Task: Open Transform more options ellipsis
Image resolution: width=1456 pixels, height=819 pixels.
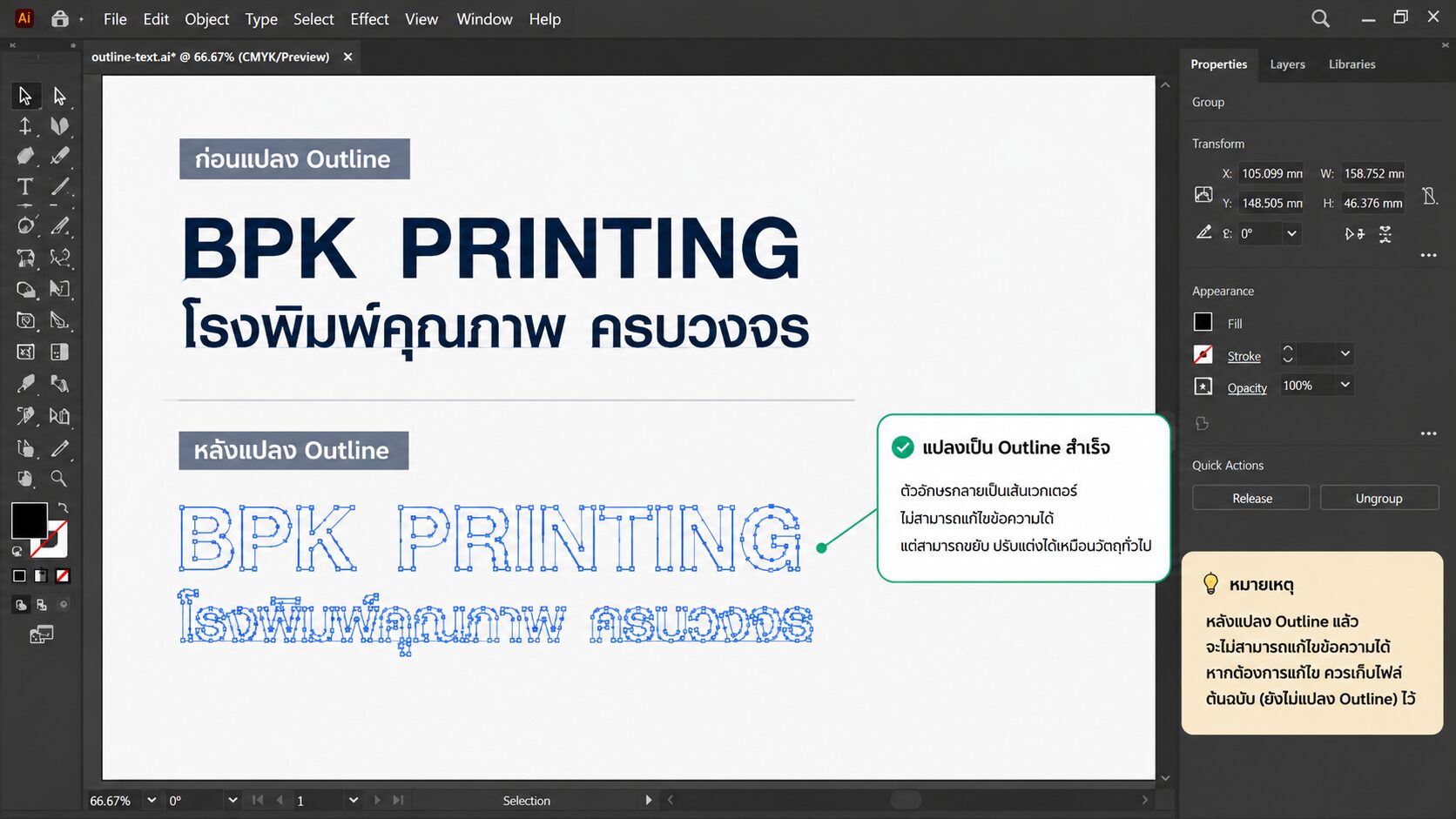Action: 1428,255
